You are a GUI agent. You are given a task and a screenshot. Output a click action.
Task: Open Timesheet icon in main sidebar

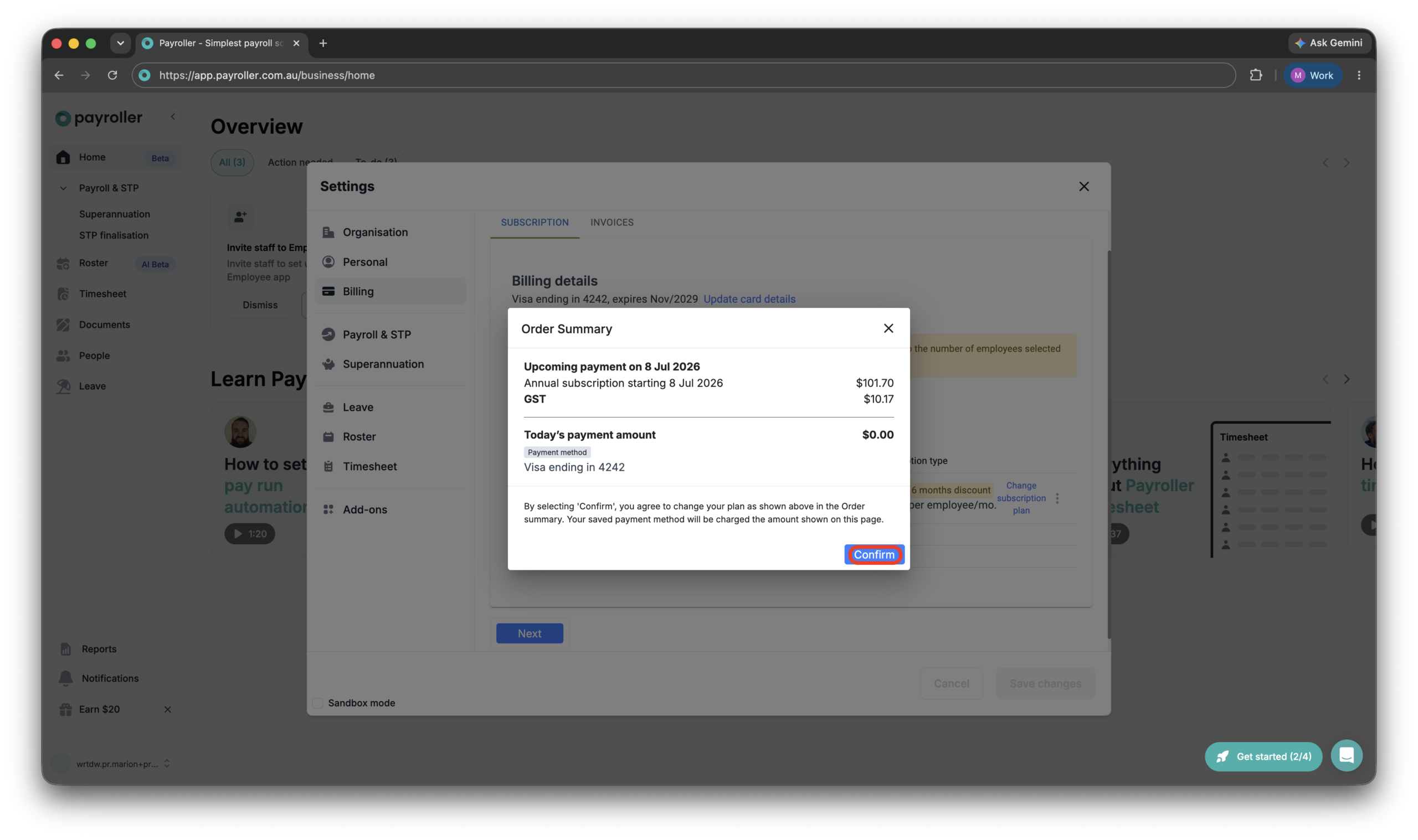pos(63,293)
